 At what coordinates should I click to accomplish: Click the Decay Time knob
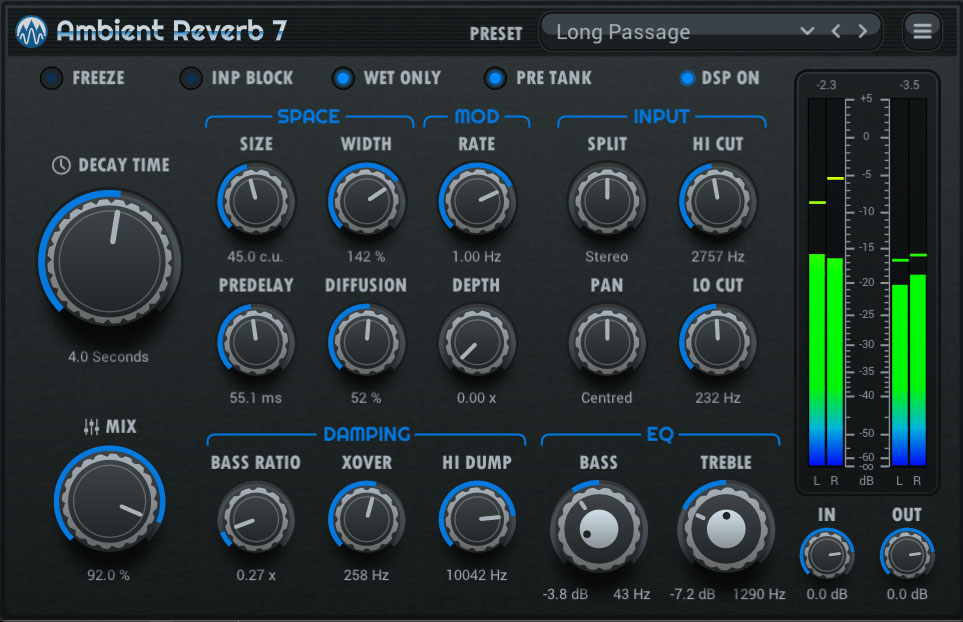111,260
